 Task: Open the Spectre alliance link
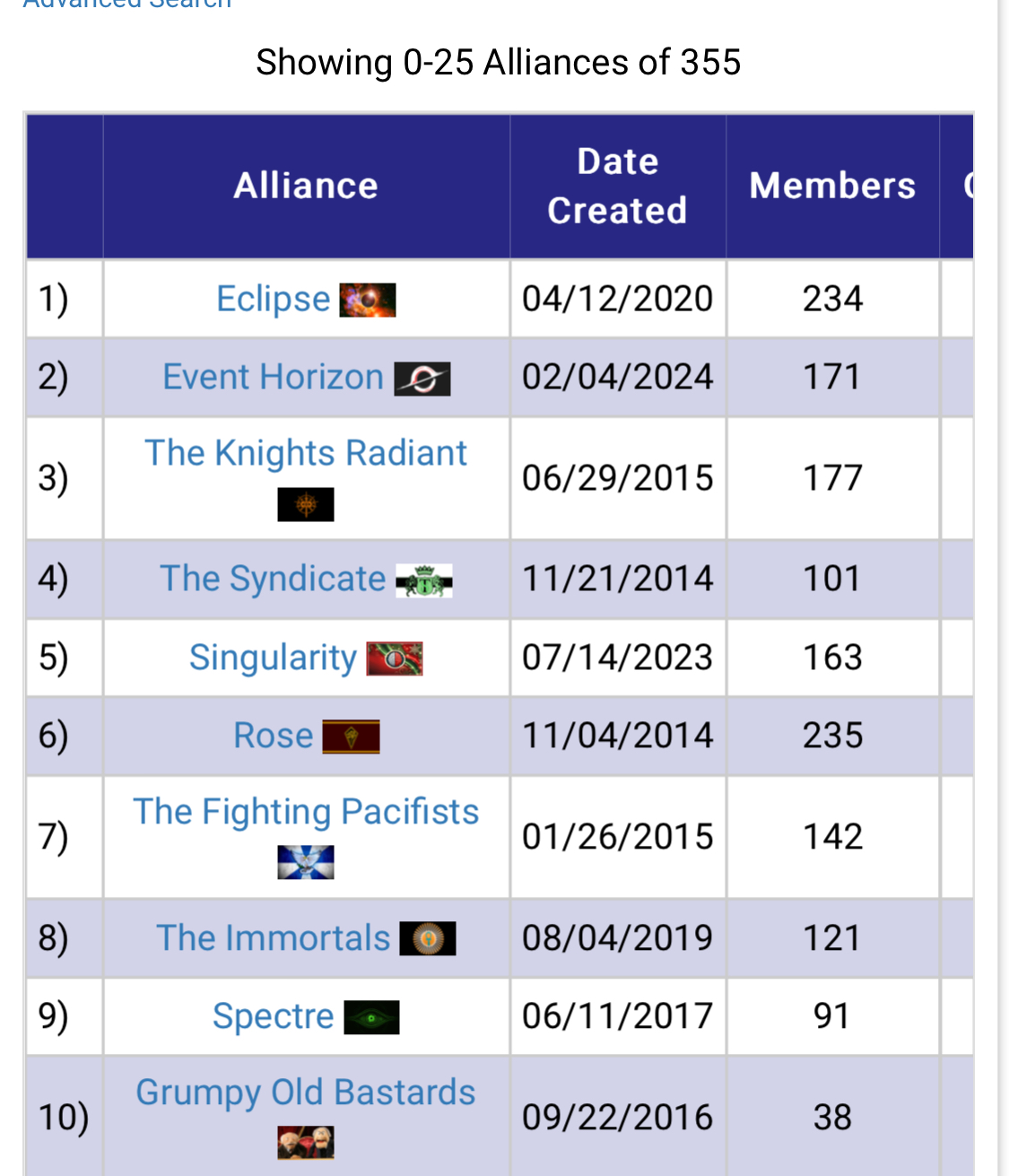pyautogui.click(x=274, y=1016)
